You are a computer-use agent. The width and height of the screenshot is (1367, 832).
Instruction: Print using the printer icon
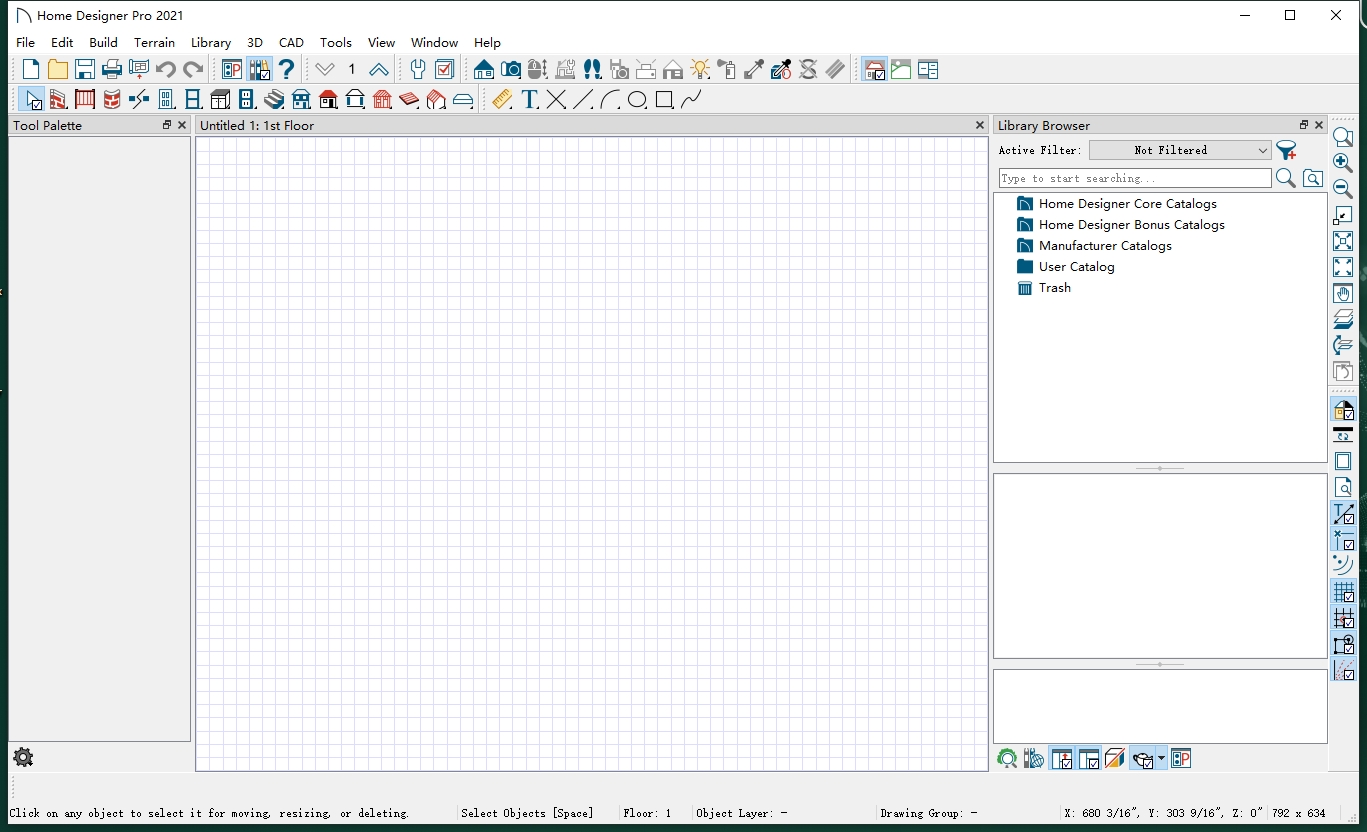[112, 70]
